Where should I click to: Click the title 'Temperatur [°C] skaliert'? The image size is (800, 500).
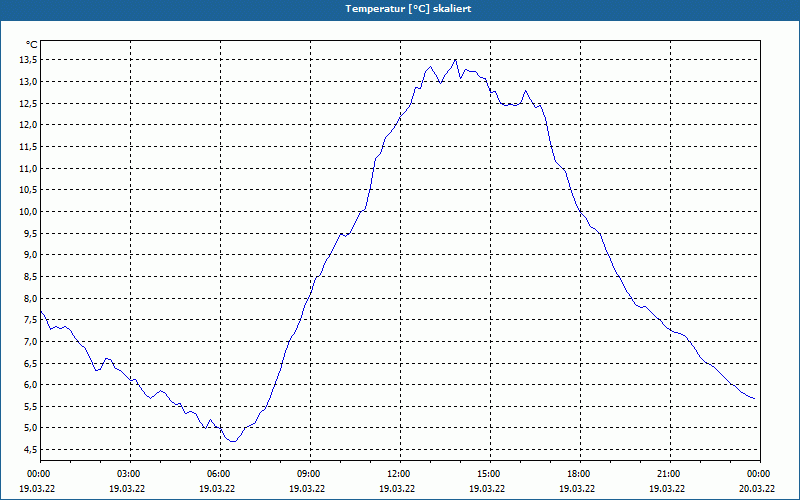[x=408, y=9]
